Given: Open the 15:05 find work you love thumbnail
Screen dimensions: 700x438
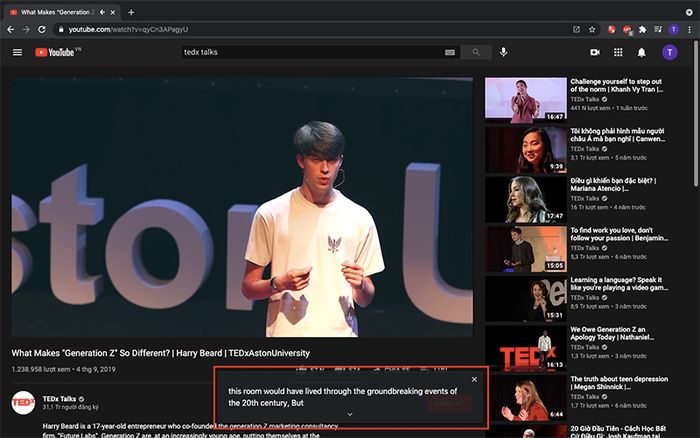Looking at the screenshot, I should [x=526, y=249].
